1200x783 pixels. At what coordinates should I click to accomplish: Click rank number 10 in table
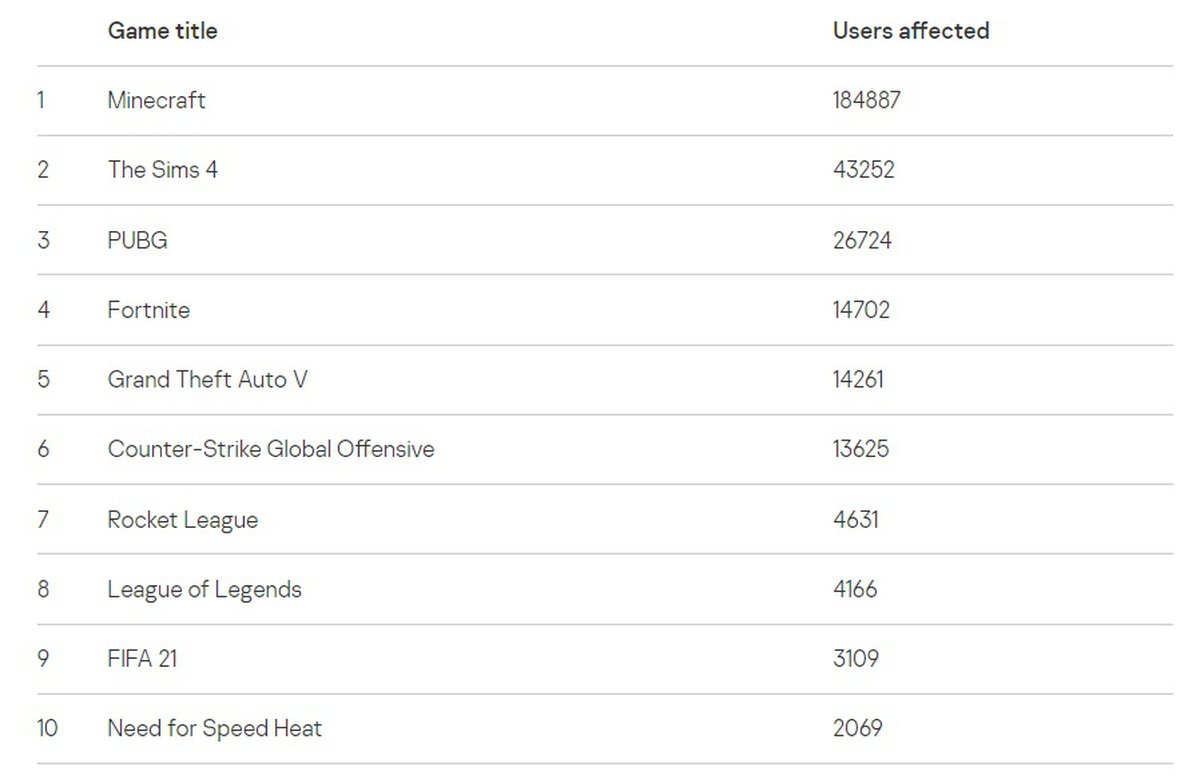point(48,728)
